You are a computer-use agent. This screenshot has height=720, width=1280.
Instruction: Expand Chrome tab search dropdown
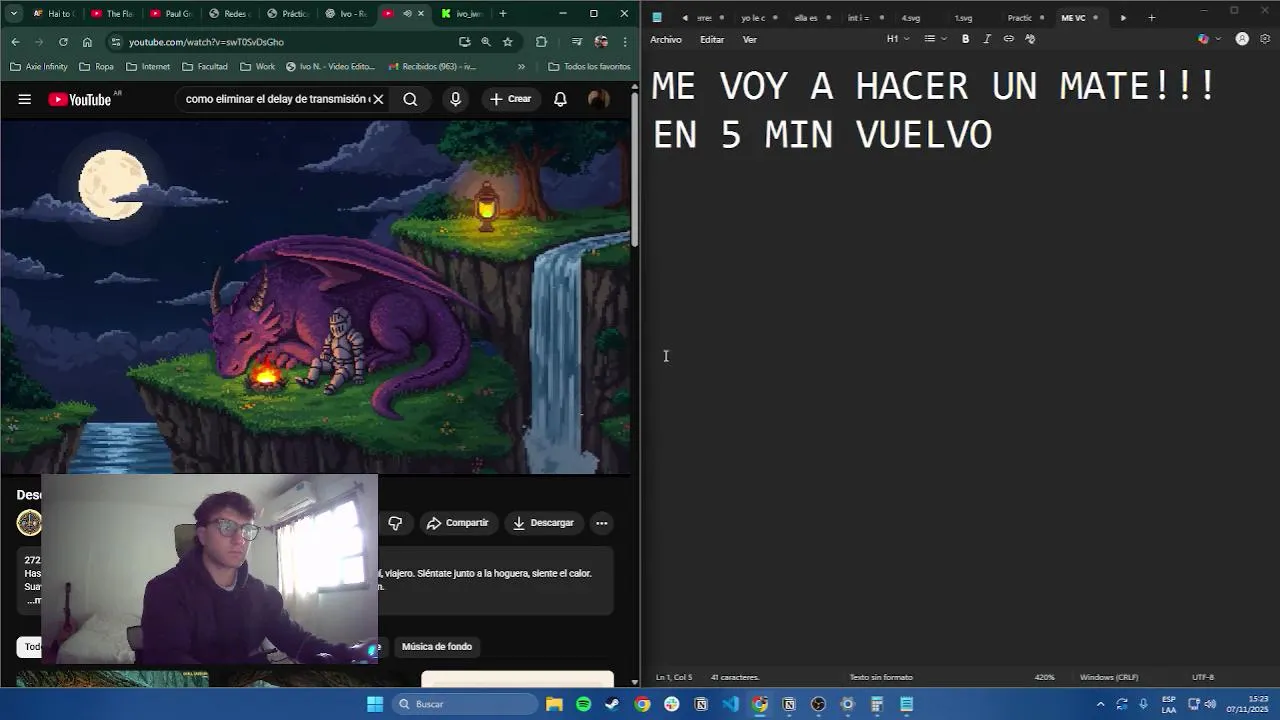pos(13,14)
